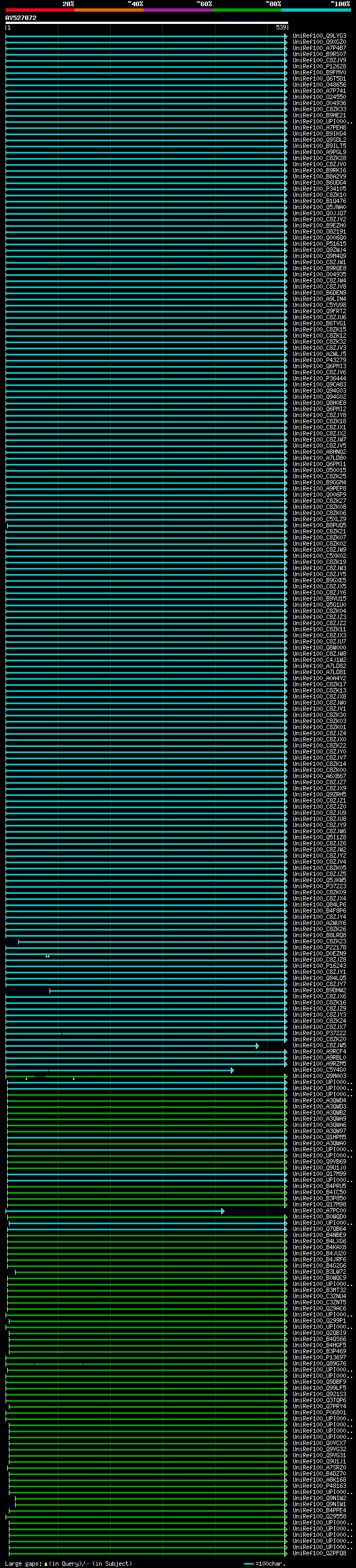This screenshot has height=1568, width=356.
Task: Select hit UniRef100_P22178
Action: (x=319, y=948)
